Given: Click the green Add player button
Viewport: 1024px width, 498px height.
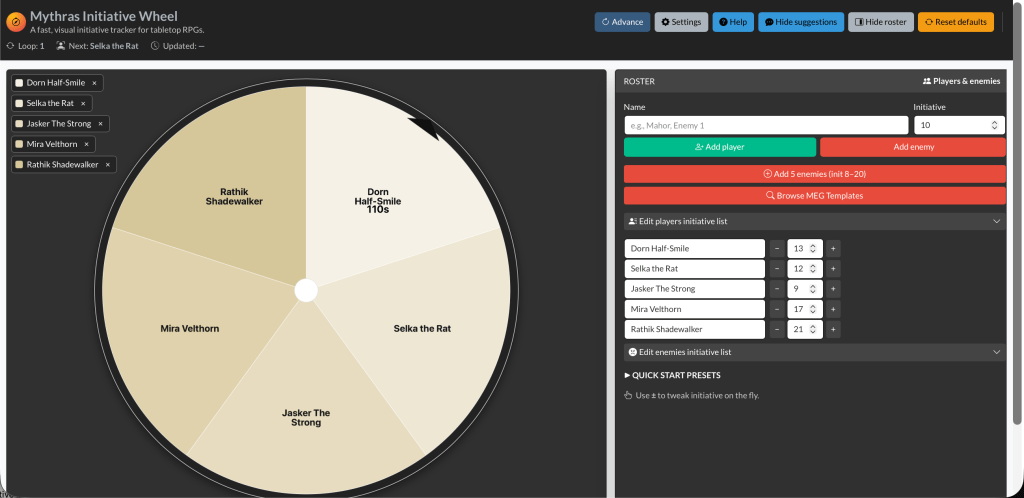Looking at the screenshot, I should click(719, 147).
